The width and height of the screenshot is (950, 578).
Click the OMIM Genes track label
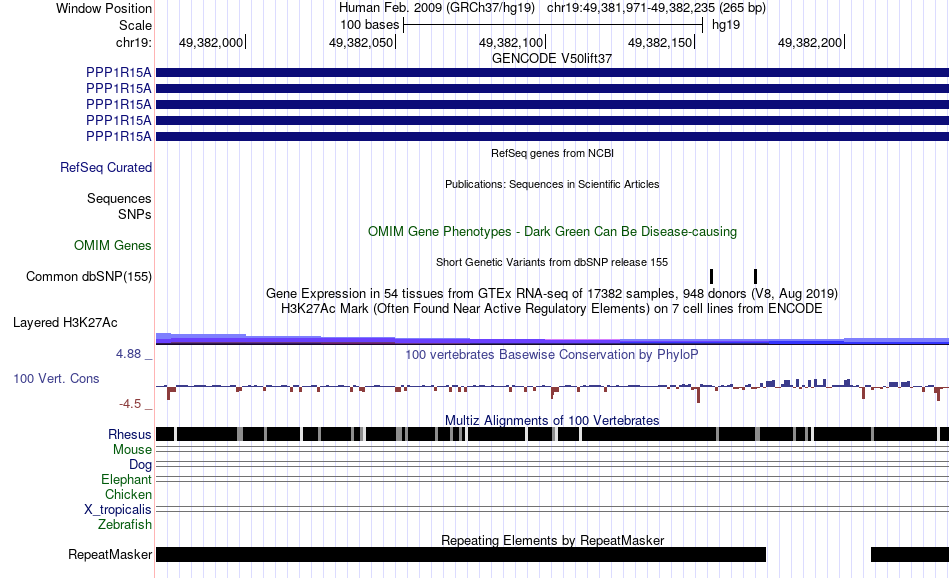(113, 245)
